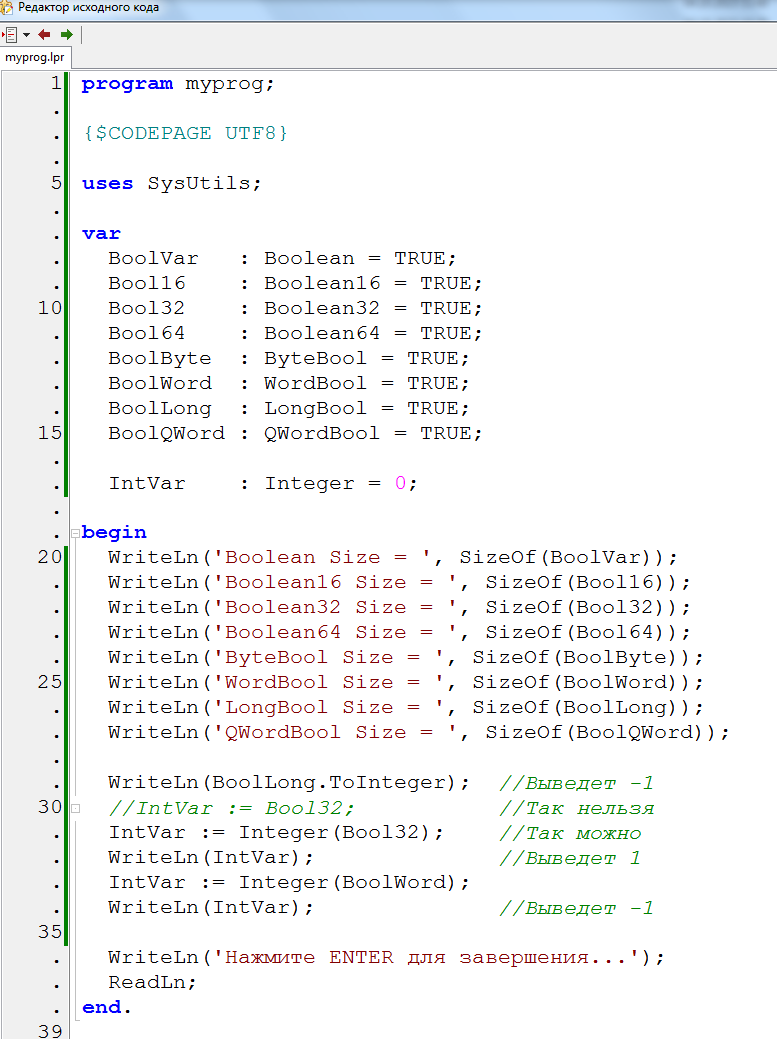Click gutter line number 35
This screenshot has width=777, height=1041.
[x=50, y=932]
